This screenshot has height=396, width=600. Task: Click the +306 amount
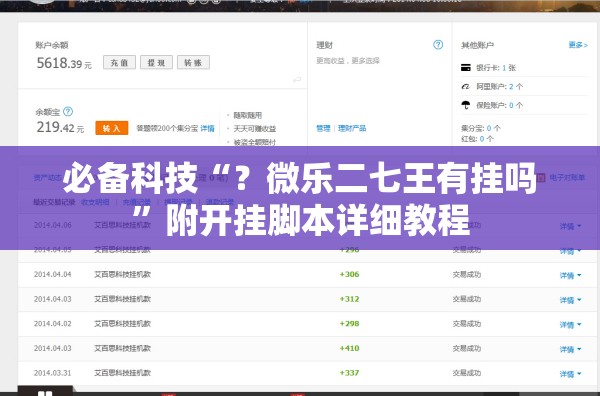pos(349,274)
